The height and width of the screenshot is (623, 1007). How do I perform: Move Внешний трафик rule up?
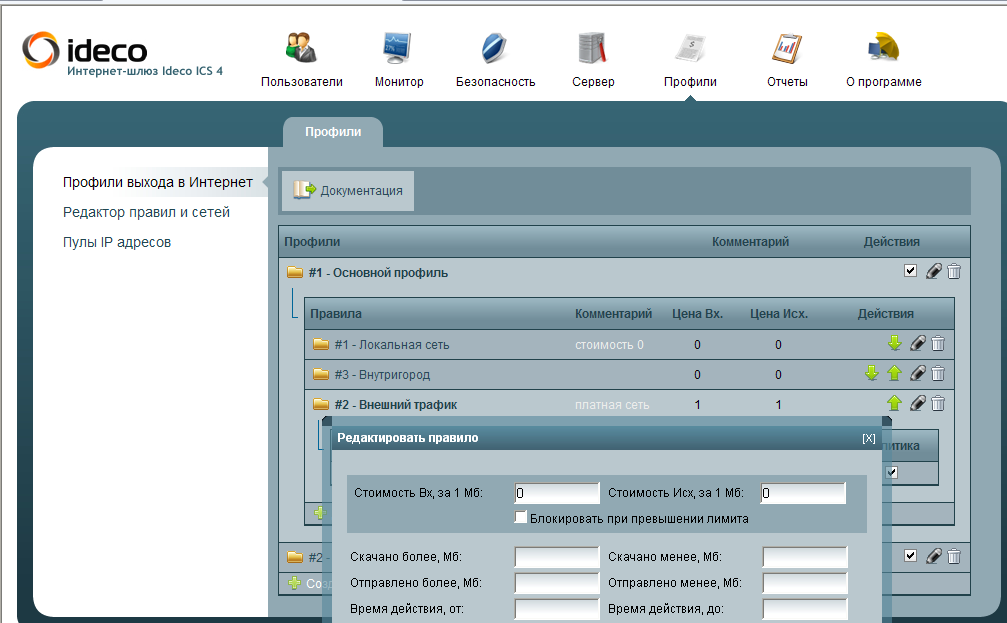point(895,403)
